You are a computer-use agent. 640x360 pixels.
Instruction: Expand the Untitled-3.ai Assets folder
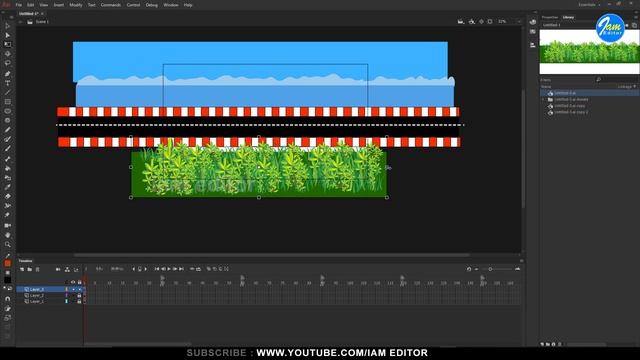[543, 99]
